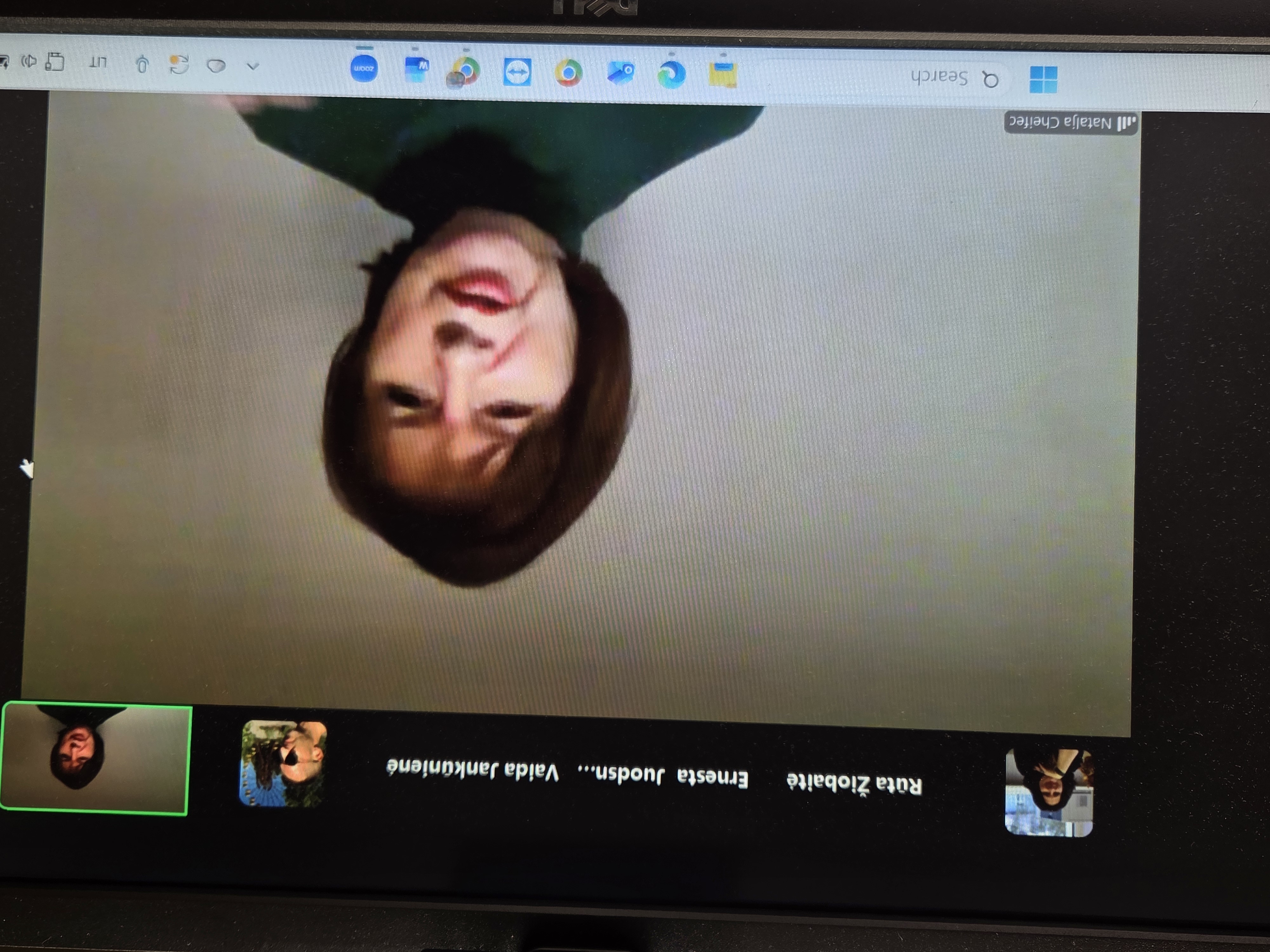The height and width of the screenshot is (952, 1270).
Task: Click the OneDrive cloud tray icon
Action: [x=216, y=66]
